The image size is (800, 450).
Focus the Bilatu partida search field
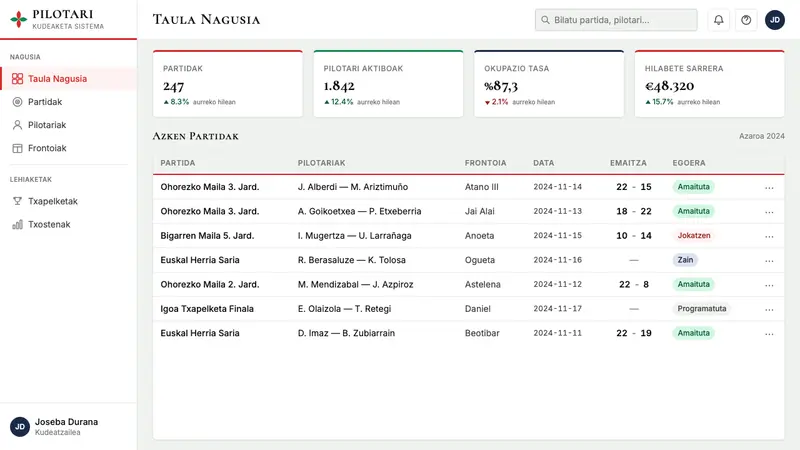(616, 20)
